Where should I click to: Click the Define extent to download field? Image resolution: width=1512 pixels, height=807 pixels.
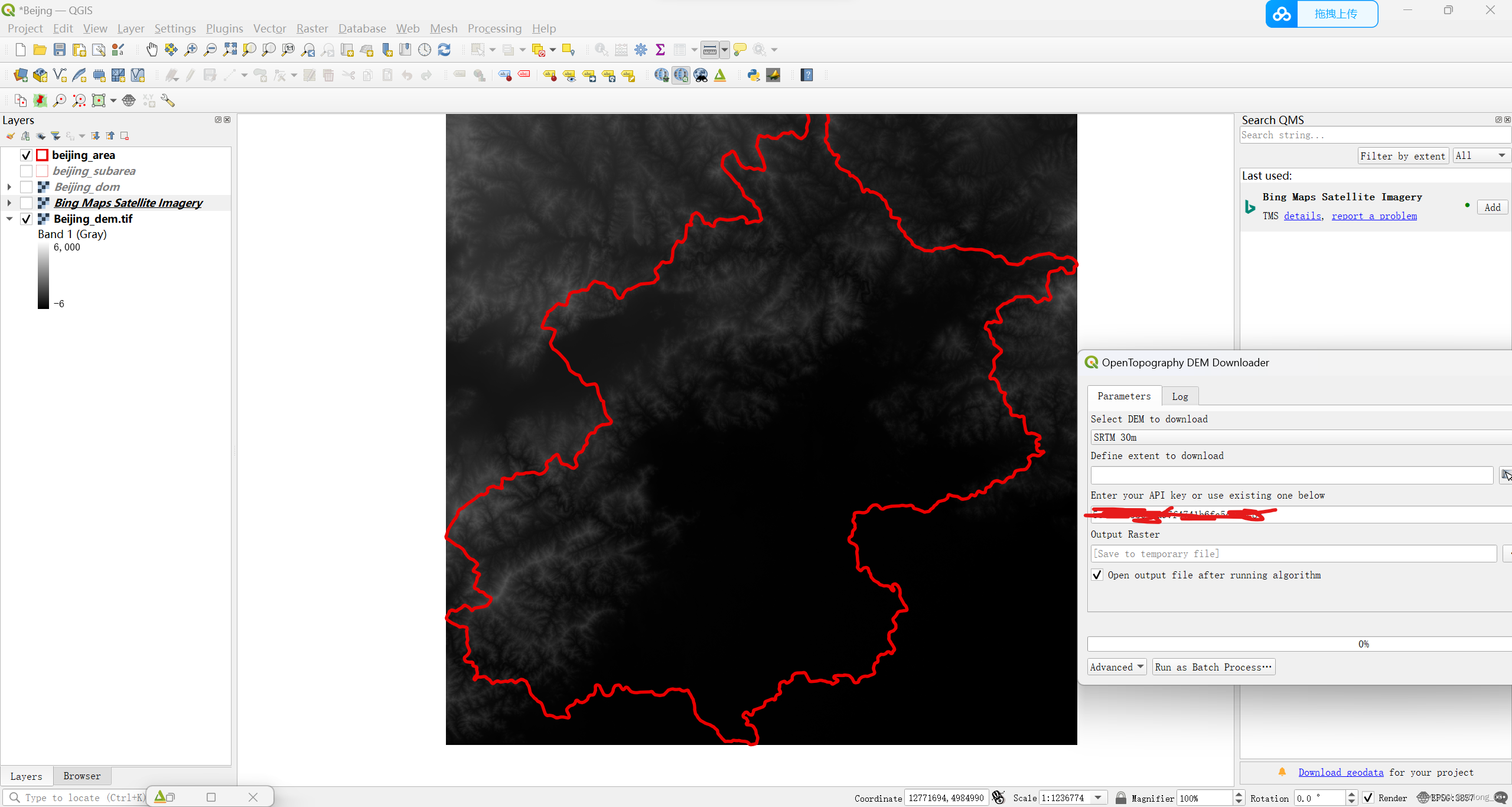1292,475
